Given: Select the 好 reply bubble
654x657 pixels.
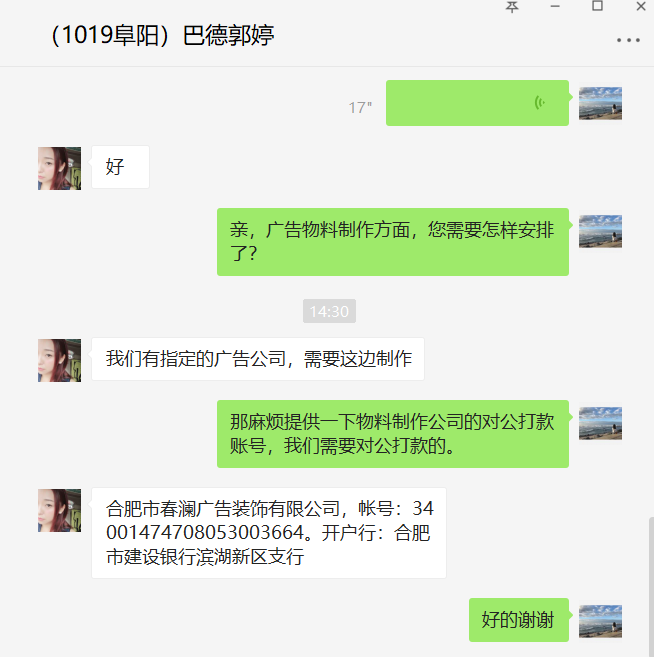Looking at the screenshot, I should coord(120,167).
